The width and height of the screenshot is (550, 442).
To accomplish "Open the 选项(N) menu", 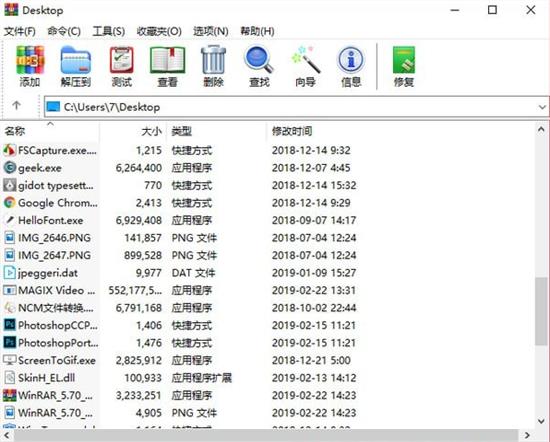I will [x=211, y=31].
